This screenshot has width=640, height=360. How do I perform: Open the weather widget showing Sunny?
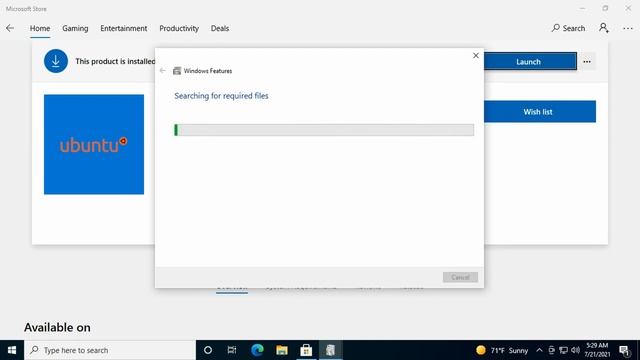click(502, 350)
